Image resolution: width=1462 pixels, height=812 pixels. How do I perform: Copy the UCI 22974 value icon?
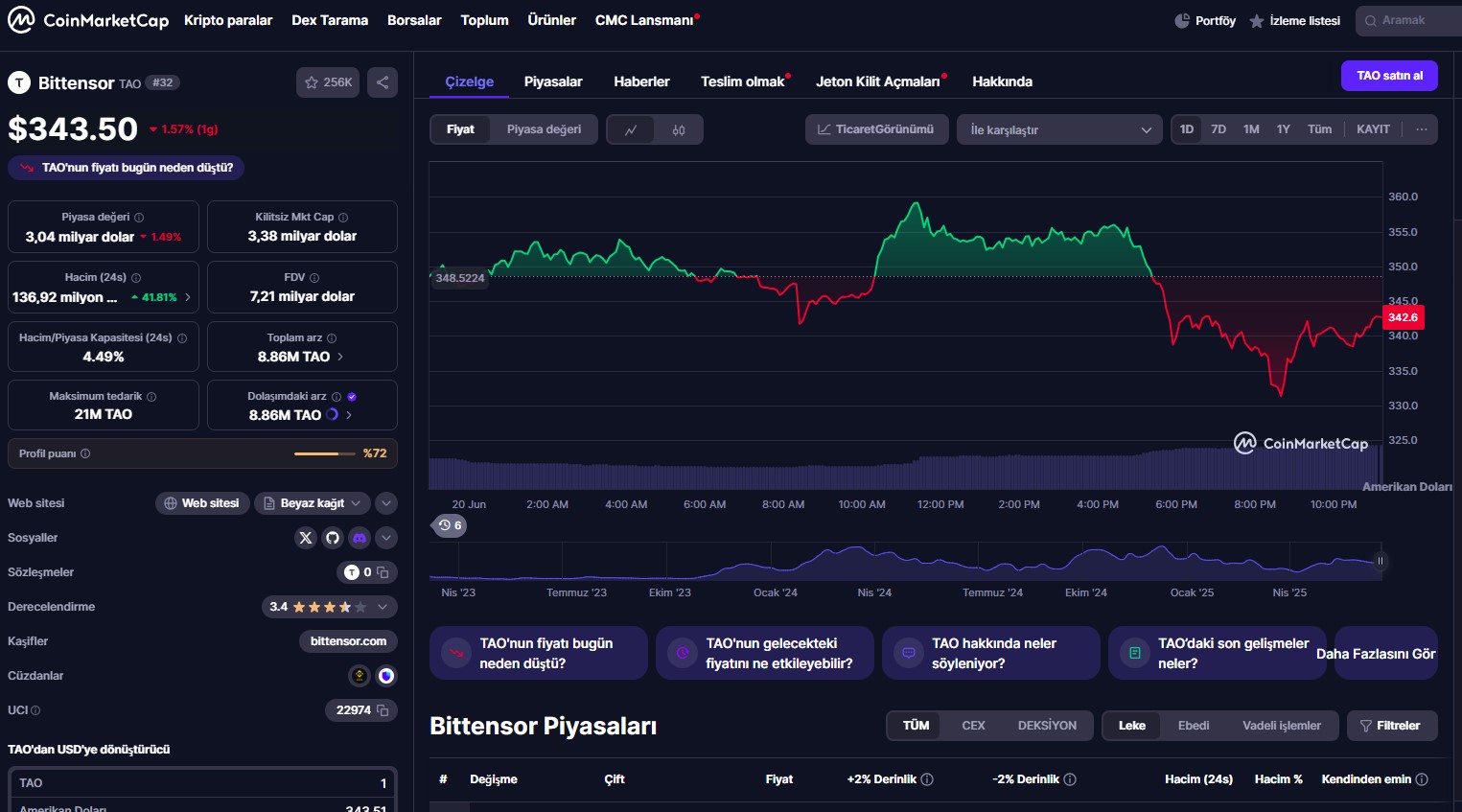click(x=383, y=710)
